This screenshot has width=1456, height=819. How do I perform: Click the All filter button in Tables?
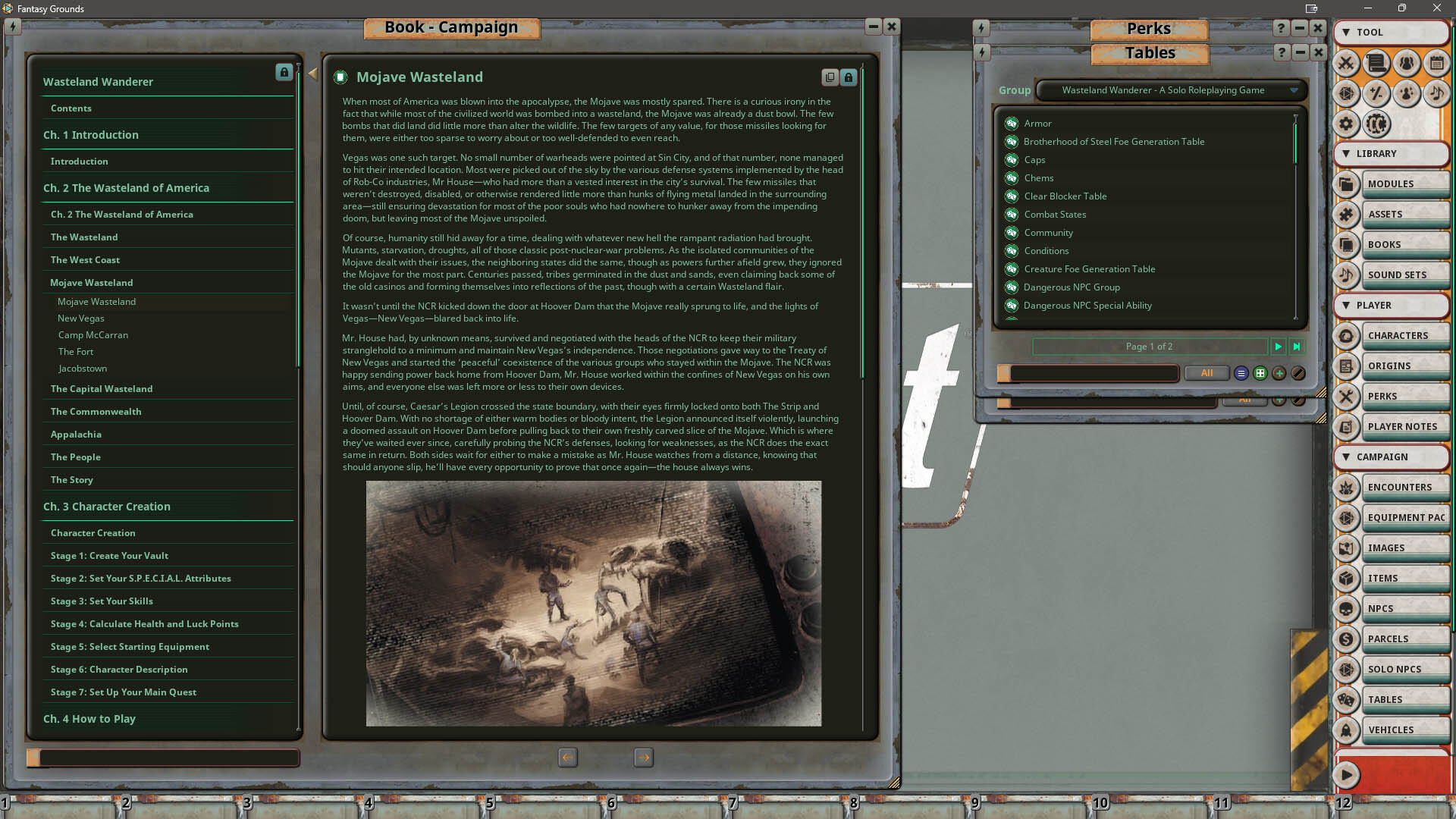[x=1207, y=373]
